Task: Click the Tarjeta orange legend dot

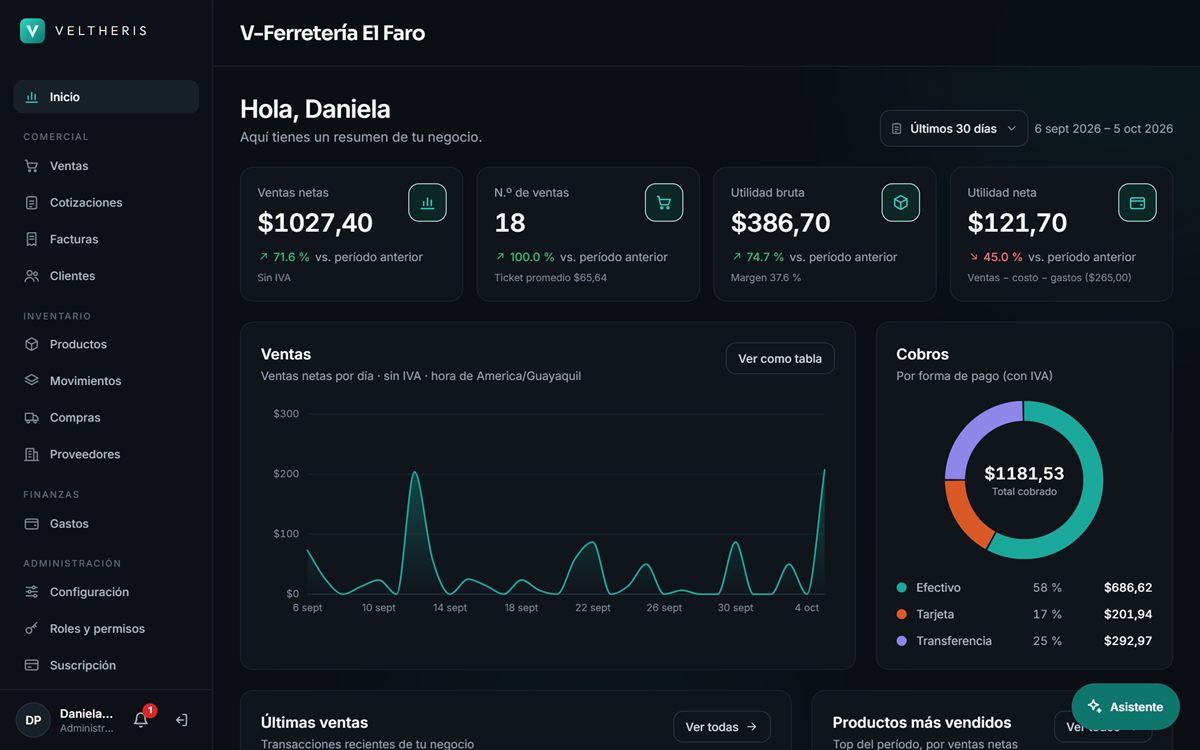Action: click(x=902, y=614)
